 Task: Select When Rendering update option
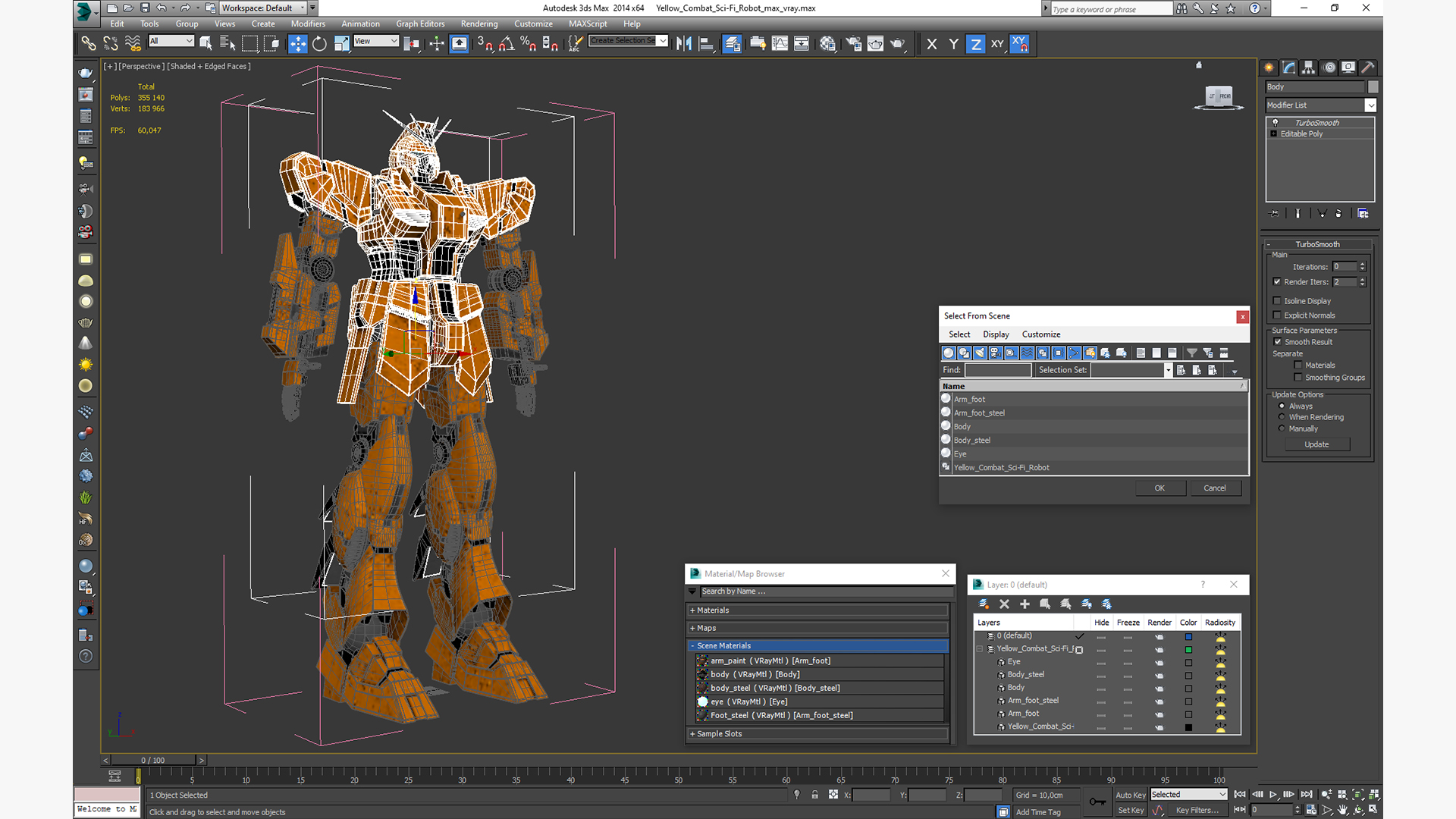tap(1282, 417)
